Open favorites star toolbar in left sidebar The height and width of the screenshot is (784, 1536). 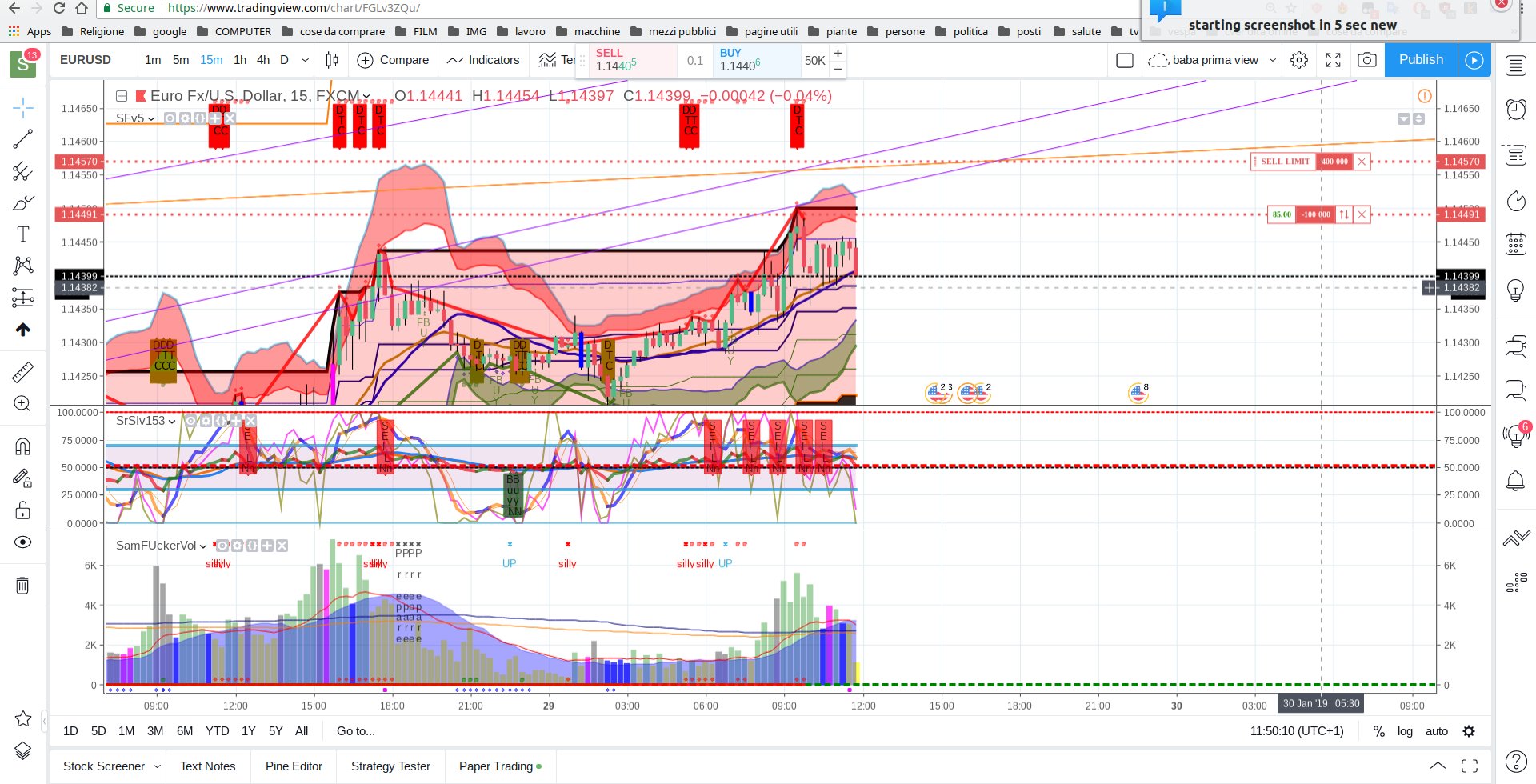click(x=23, y=718)
